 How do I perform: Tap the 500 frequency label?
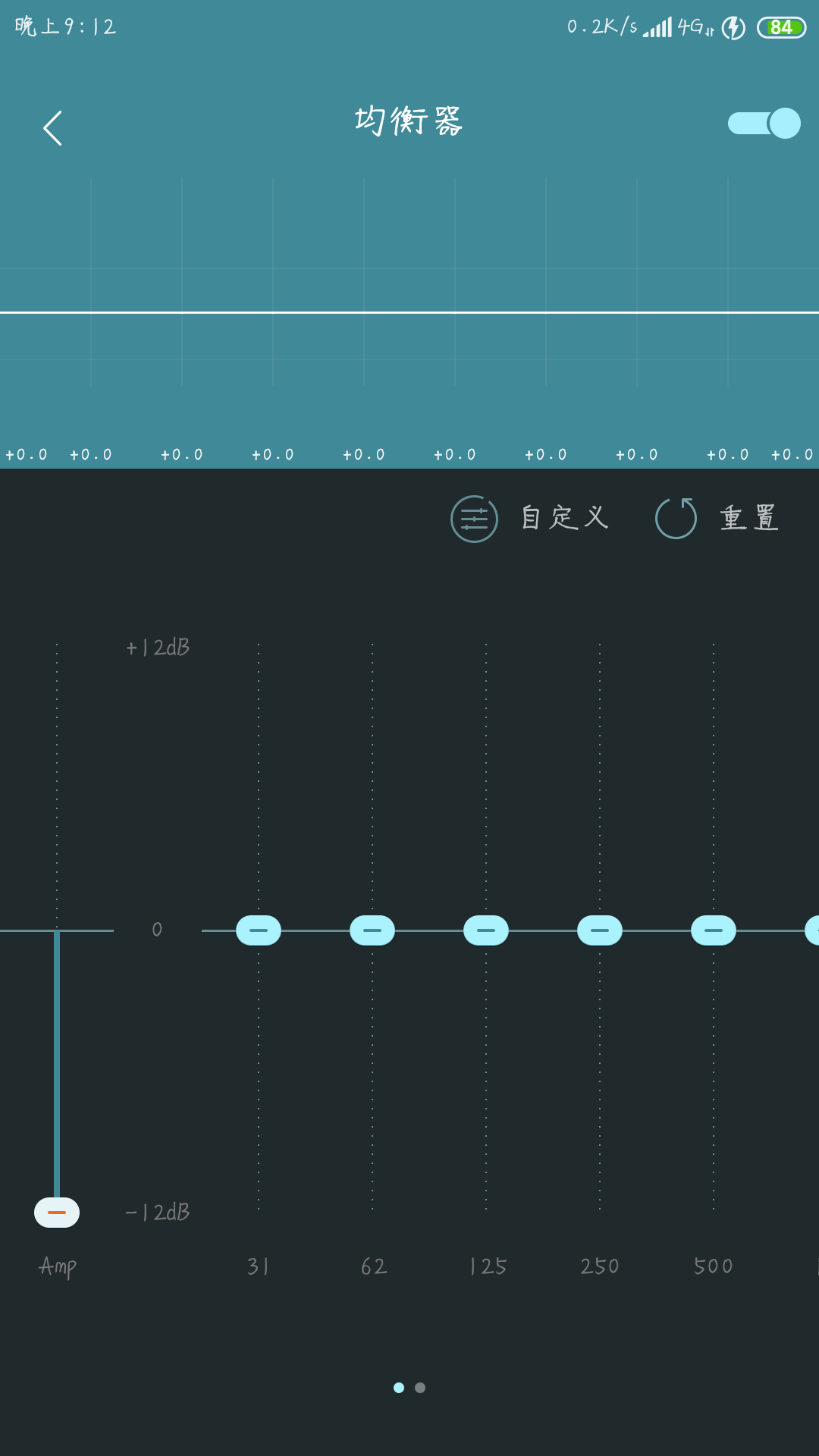coord(714,1266)
